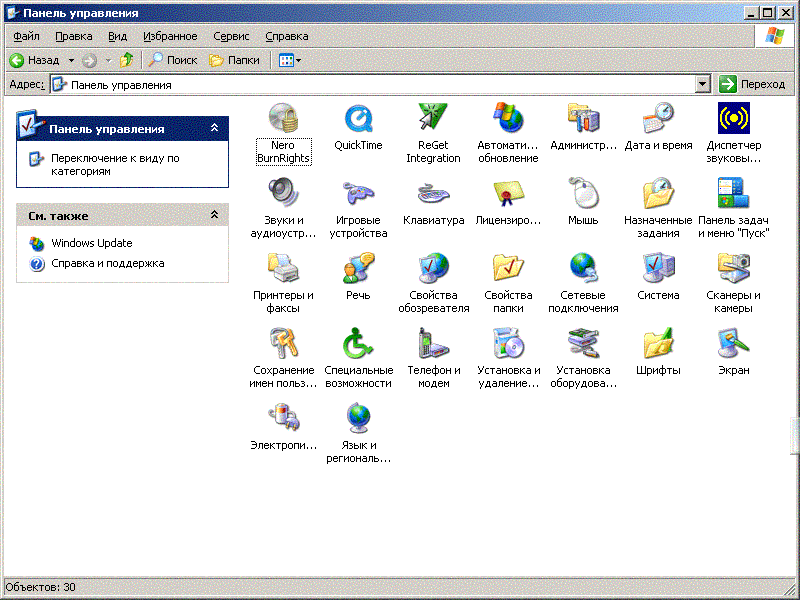The width and height of the screenshot is (800, 600).
Task: Click the Up folder toolbar button
Action: coord(126,60)
